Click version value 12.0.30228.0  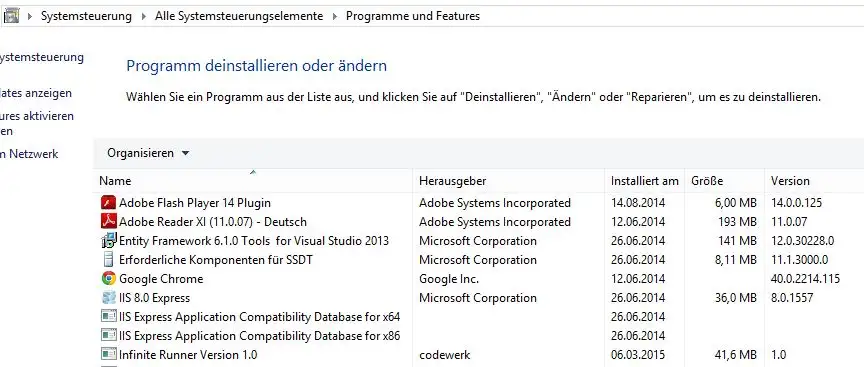(802, 241)
